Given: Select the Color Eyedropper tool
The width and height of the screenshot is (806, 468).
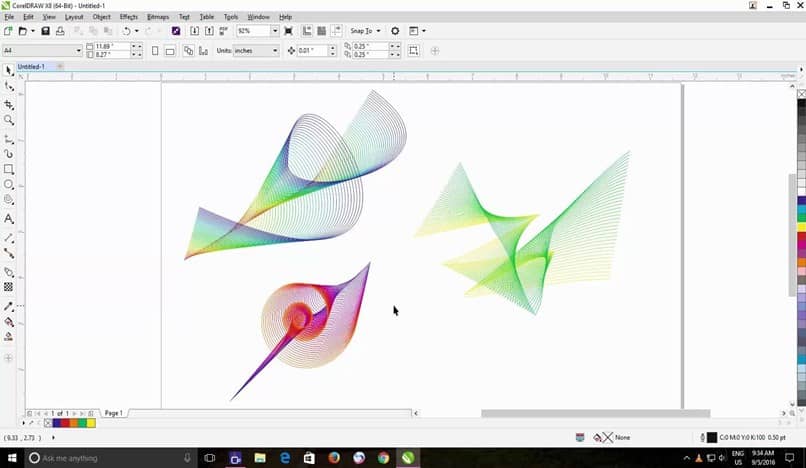Looking at the screenshot, I should [9, 306].
